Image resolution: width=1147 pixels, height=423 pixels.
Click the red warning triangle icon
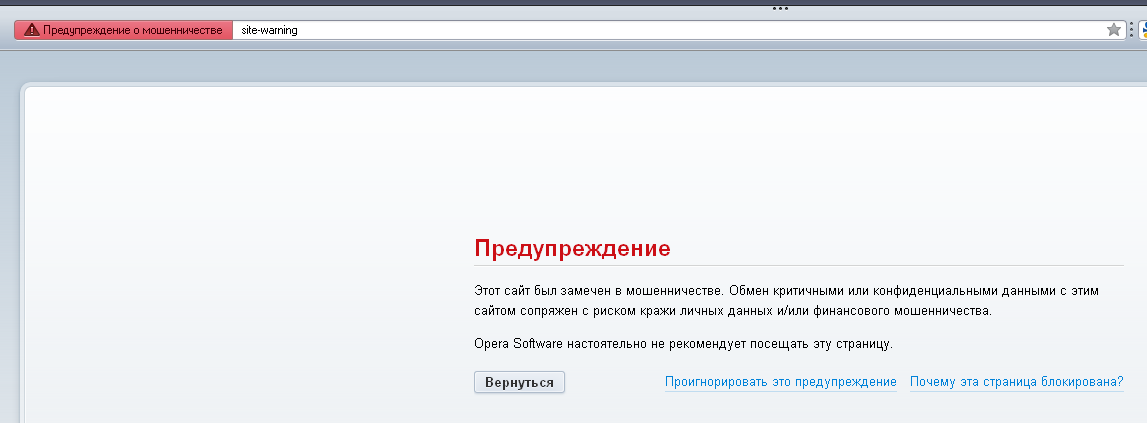coord(31,30)
